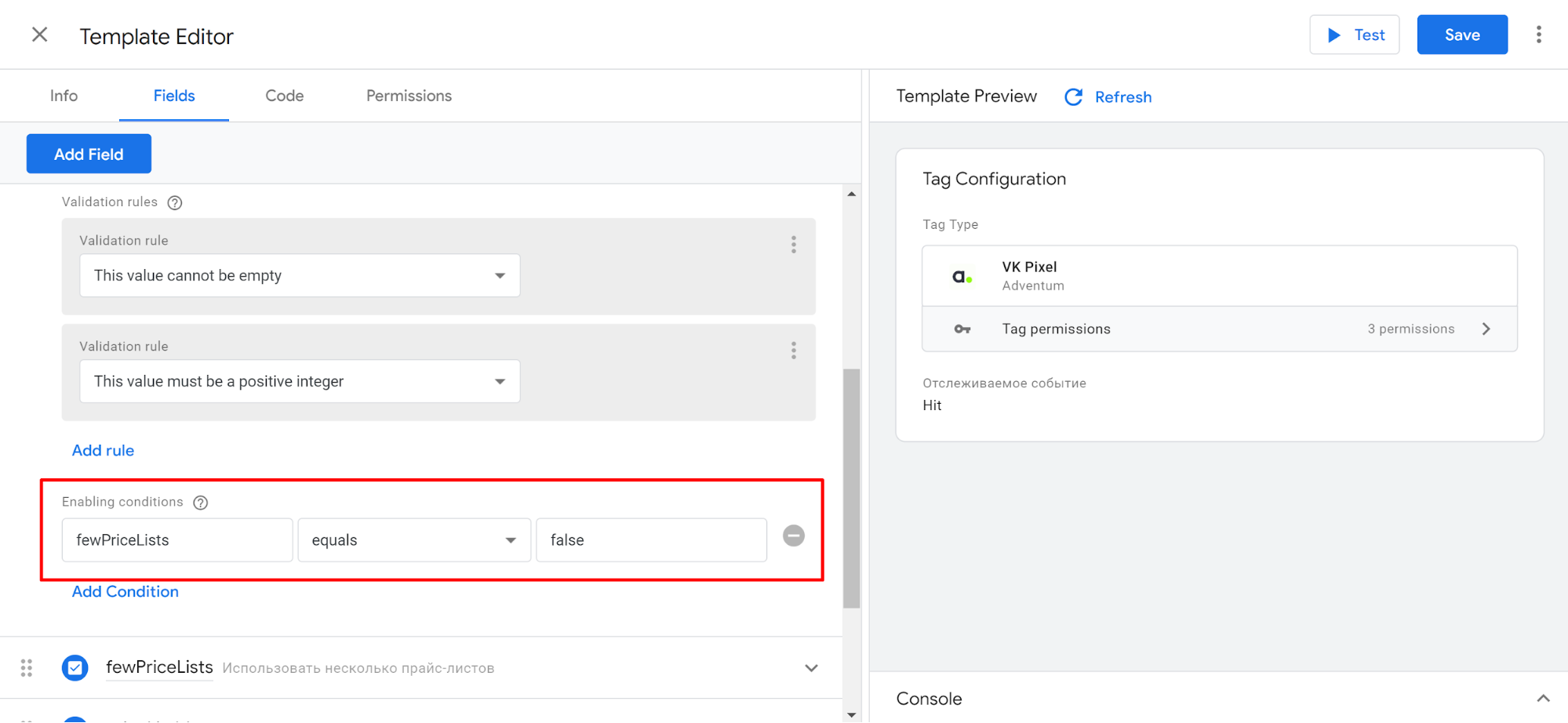This screenshot has width=1568, height=723.
Task: Open the 'This value cannot be empty' dropdown
Action: click(x=299, y=275)
